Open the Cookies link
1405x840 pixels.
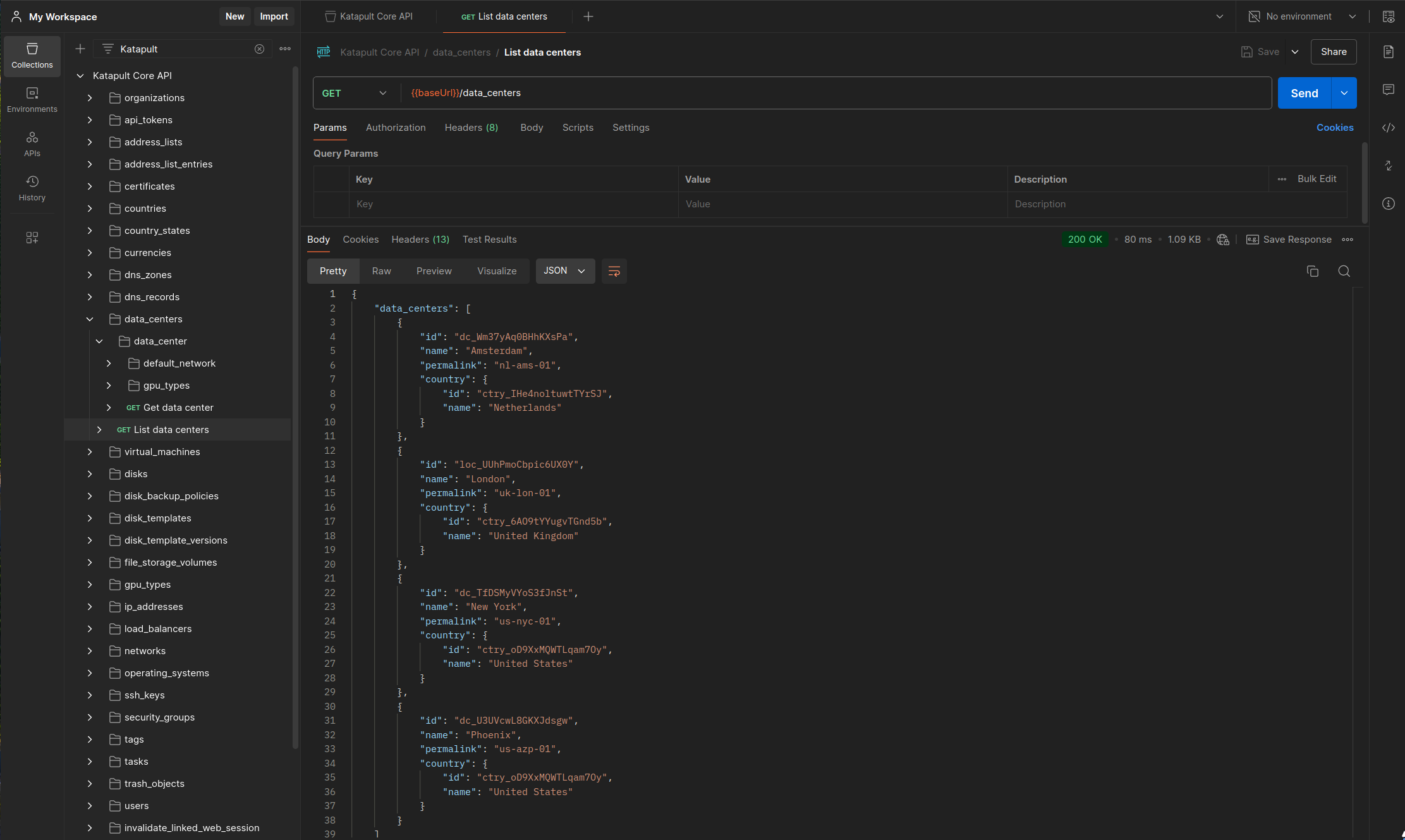pyautogui.click(x=1335, y=128)
